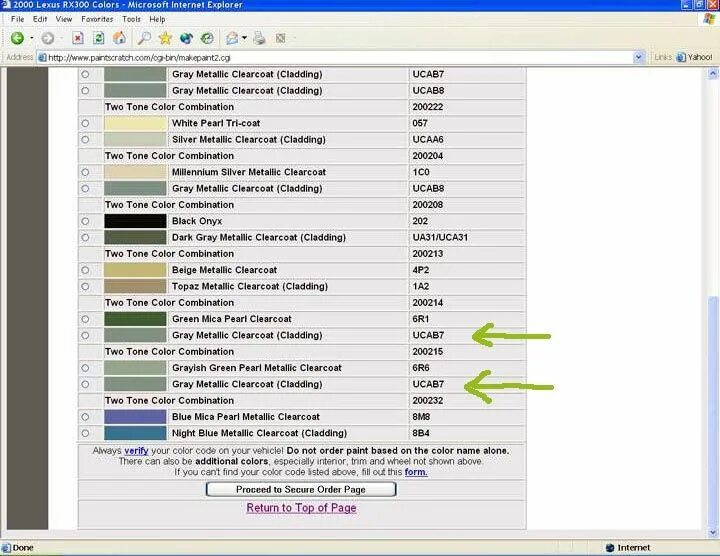Click the Media globe icon

[x=186, y=38]
